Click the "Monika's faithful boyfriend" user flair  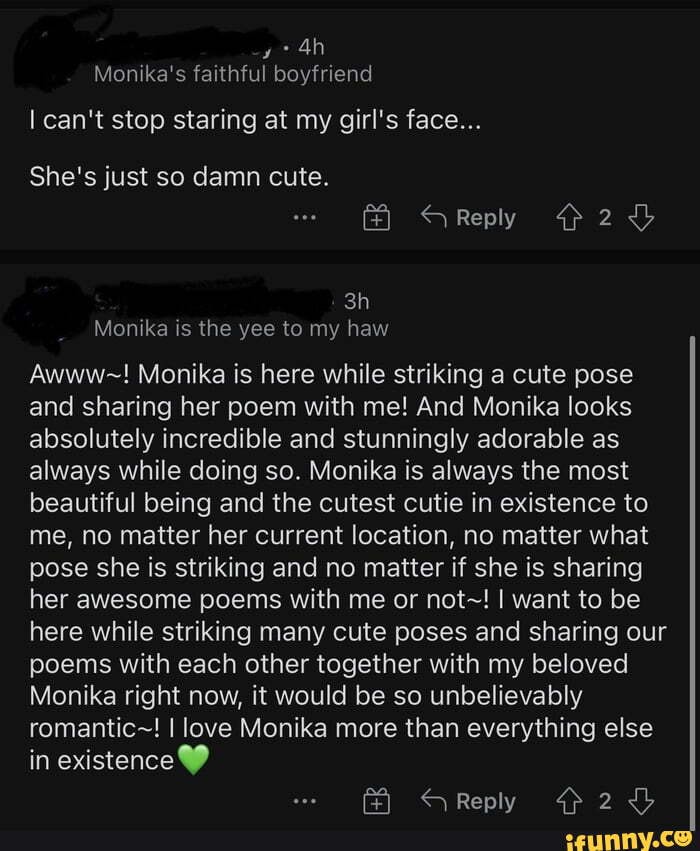tap(232, 73)
